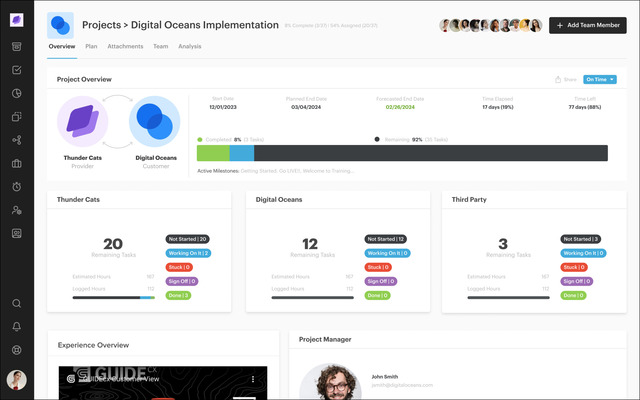The image size is (640, 400).
Task: Click the planned end date 03/04/2024
Action: point(306,107)
